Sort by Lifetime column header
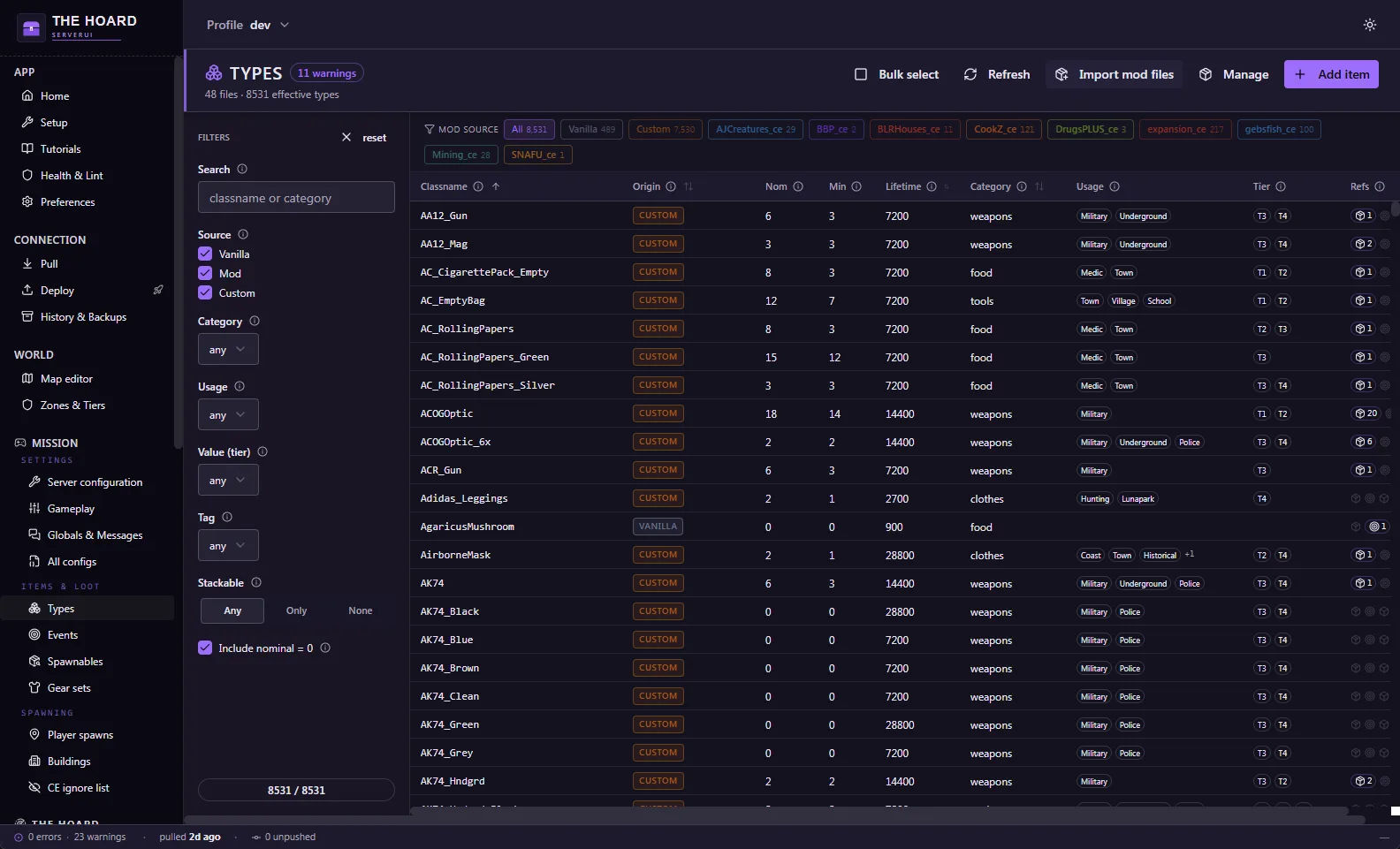 (903, 186)
